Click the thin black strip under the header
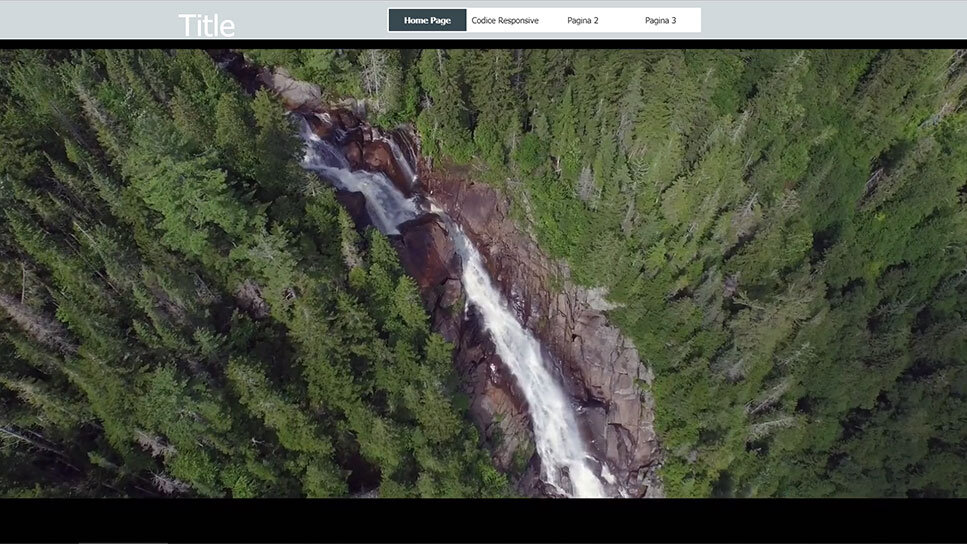Screen dimensions: 967x544 (x=483, y=44)
